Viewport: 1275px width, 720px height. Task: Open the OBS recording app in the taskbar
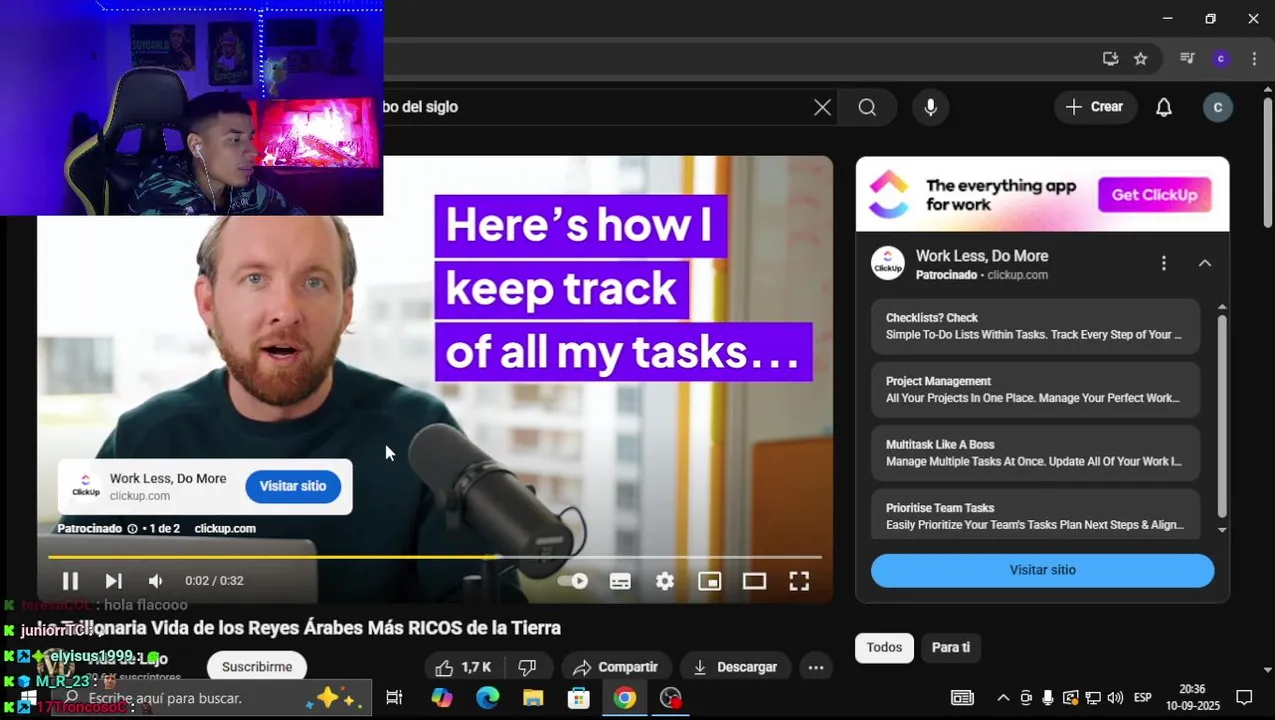[x=670, y=698]
